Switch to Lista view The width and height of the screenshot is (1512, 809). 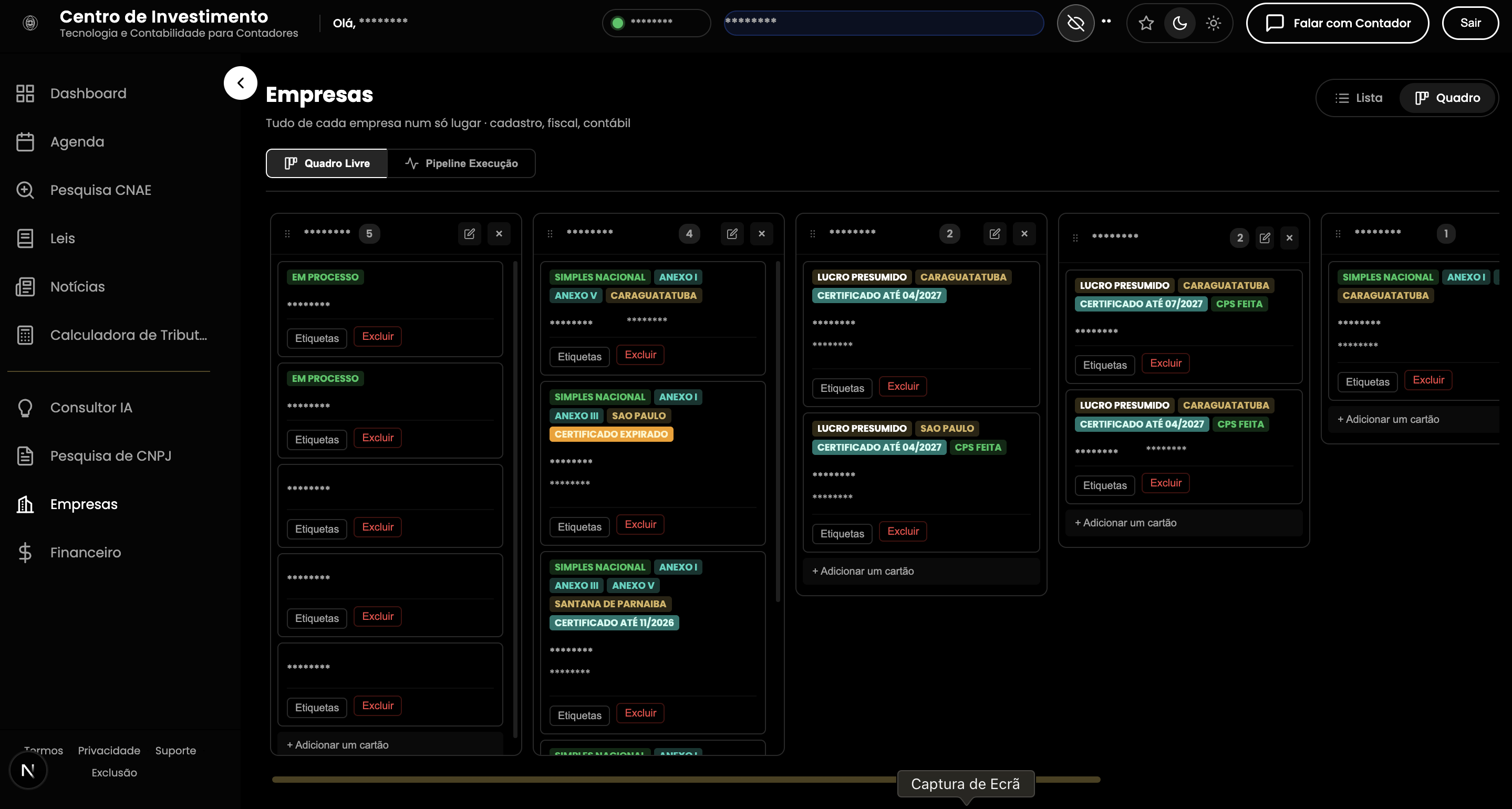[1359, 98]
